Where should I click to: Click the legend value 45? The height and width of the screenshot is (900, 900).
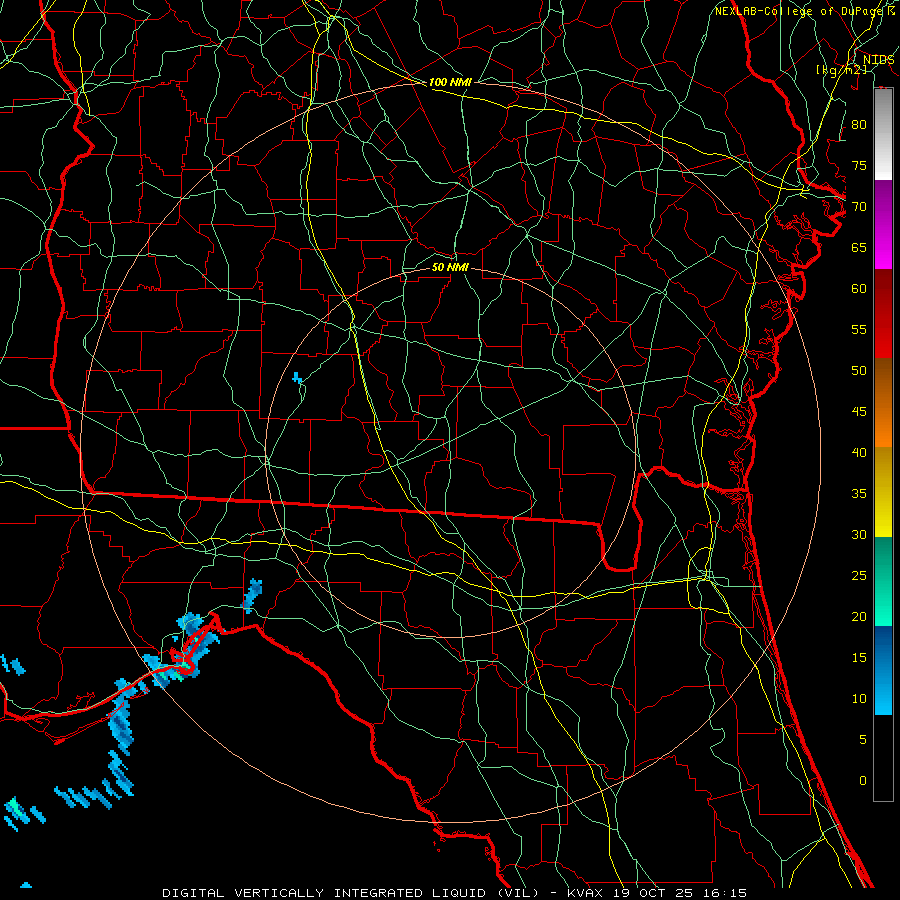pos(859,412)
